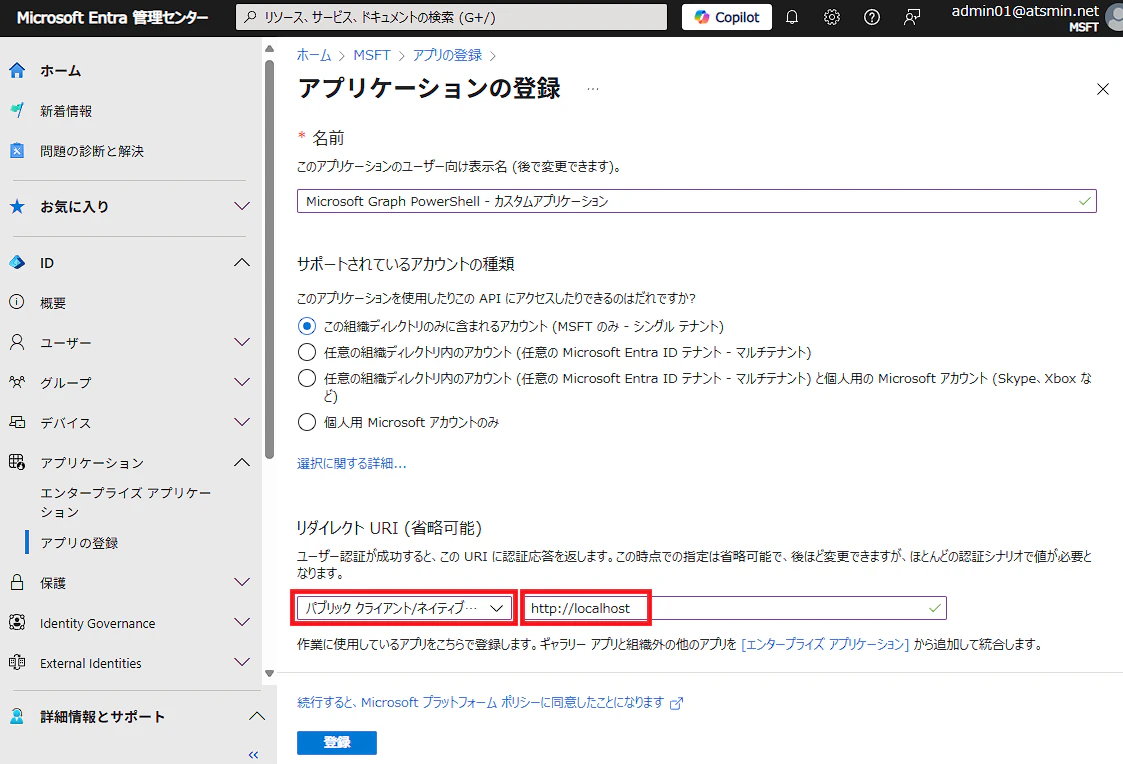Click the 詳細情報とサポート person icon
1123x764 pixels.
(x=17, y=716)
